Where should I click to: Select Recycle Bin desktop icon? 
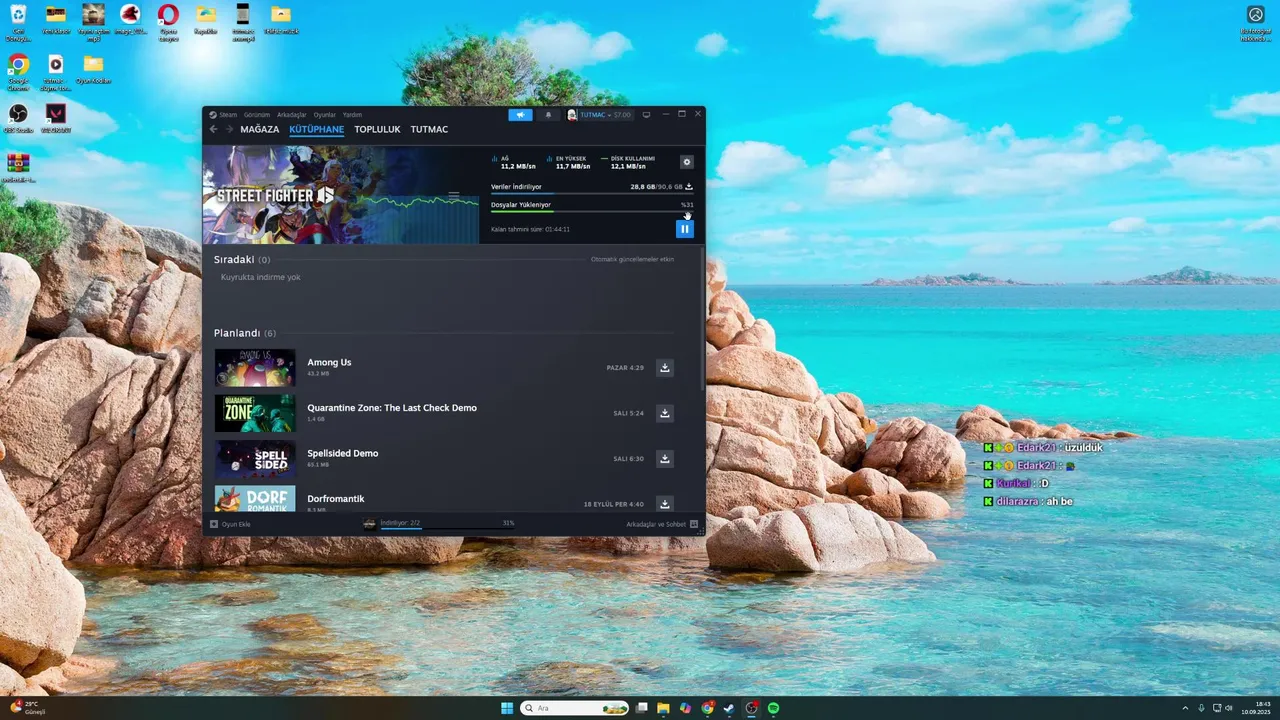click(17, 22)
